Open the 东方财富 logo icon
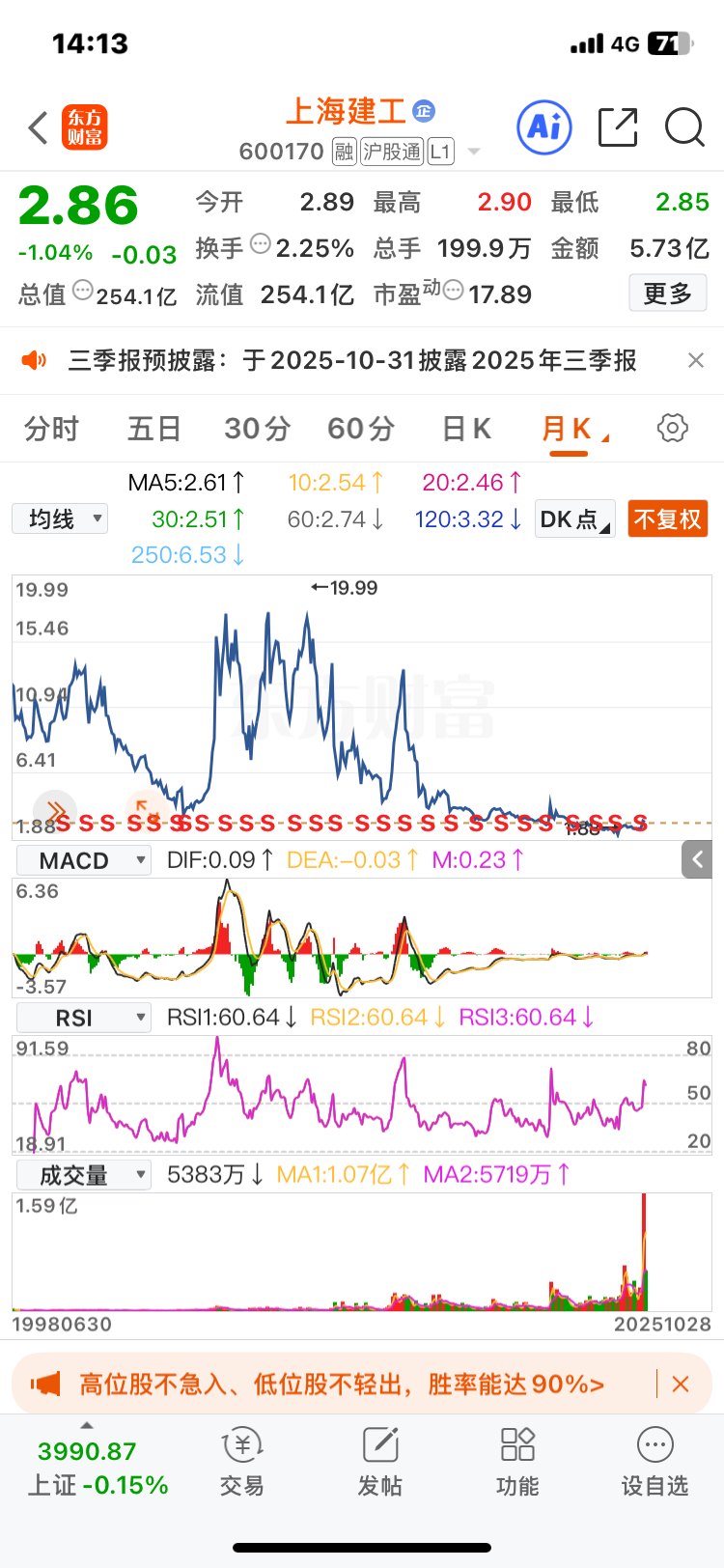Screen dimensions: 724x1568 point(85,127)
